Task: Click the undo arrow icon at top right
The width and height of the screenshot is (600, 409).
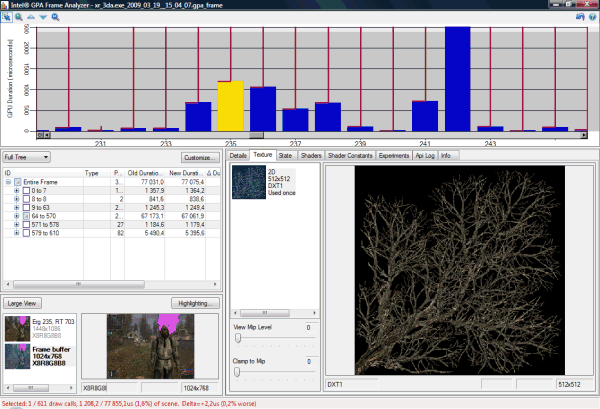Action: click(580, 17)
